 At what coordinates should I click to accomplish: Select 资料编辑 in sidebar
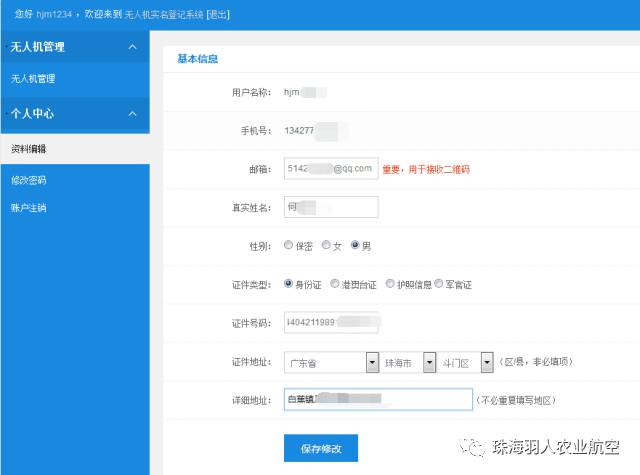coord(28,149)
